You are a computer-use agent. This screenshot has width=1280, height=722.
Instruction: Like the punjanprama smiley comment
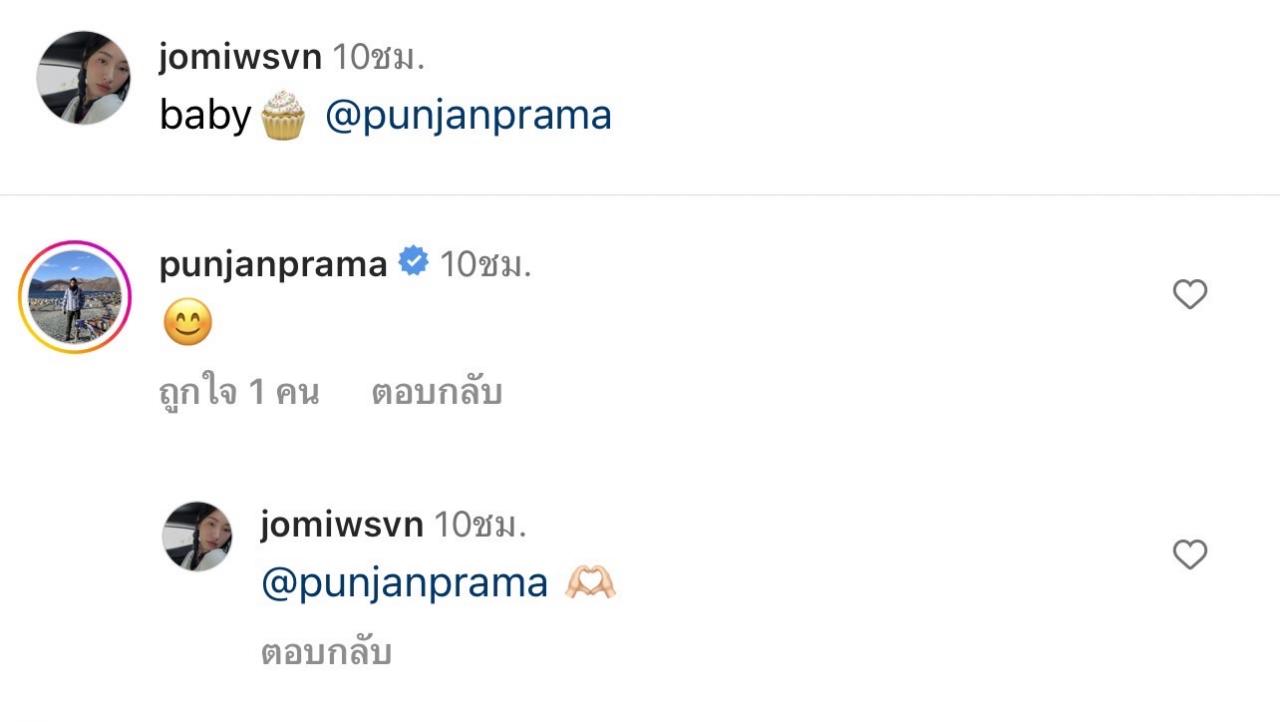(x=1189, y=294)
